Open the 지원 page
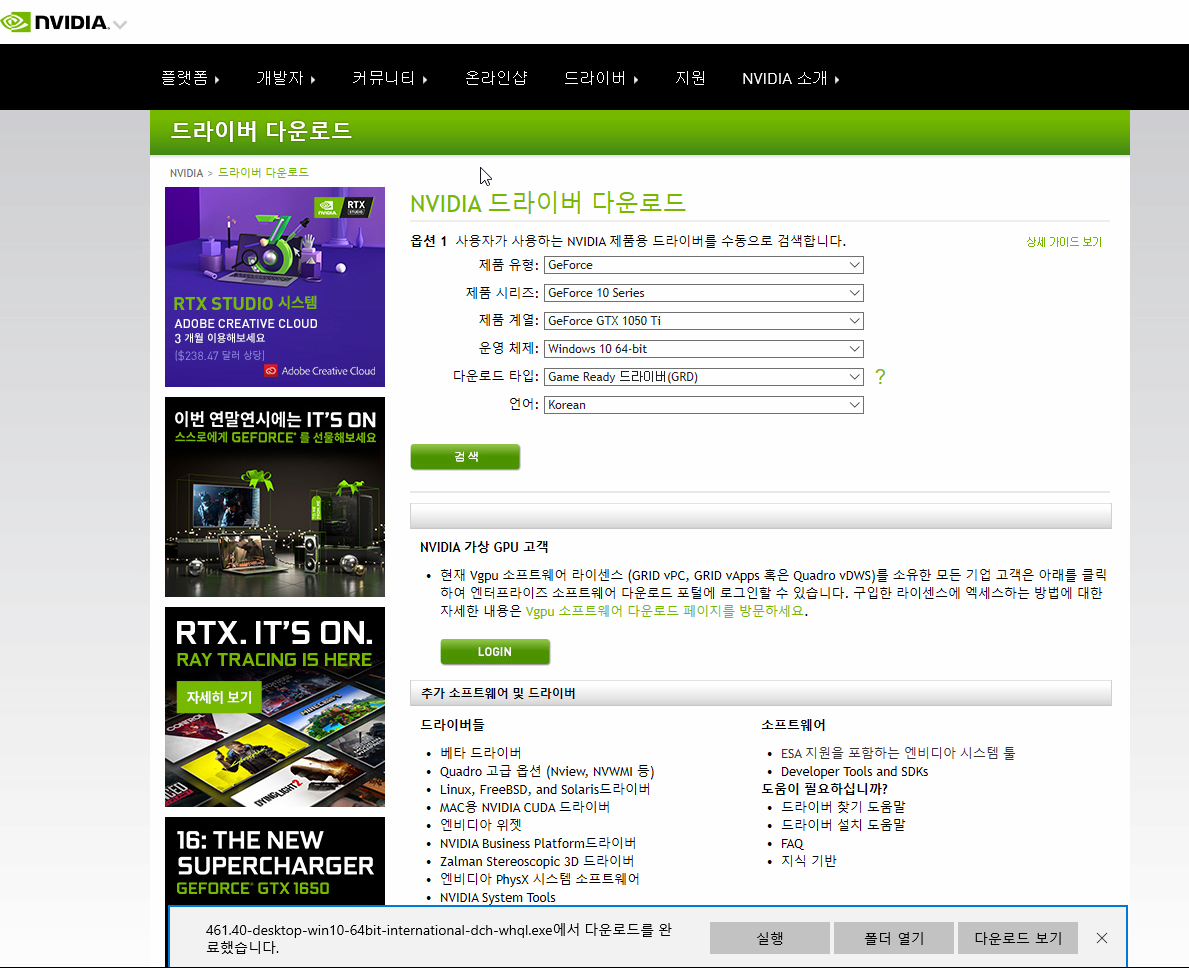The image size is (1189, 968). (x=690, y=78)
